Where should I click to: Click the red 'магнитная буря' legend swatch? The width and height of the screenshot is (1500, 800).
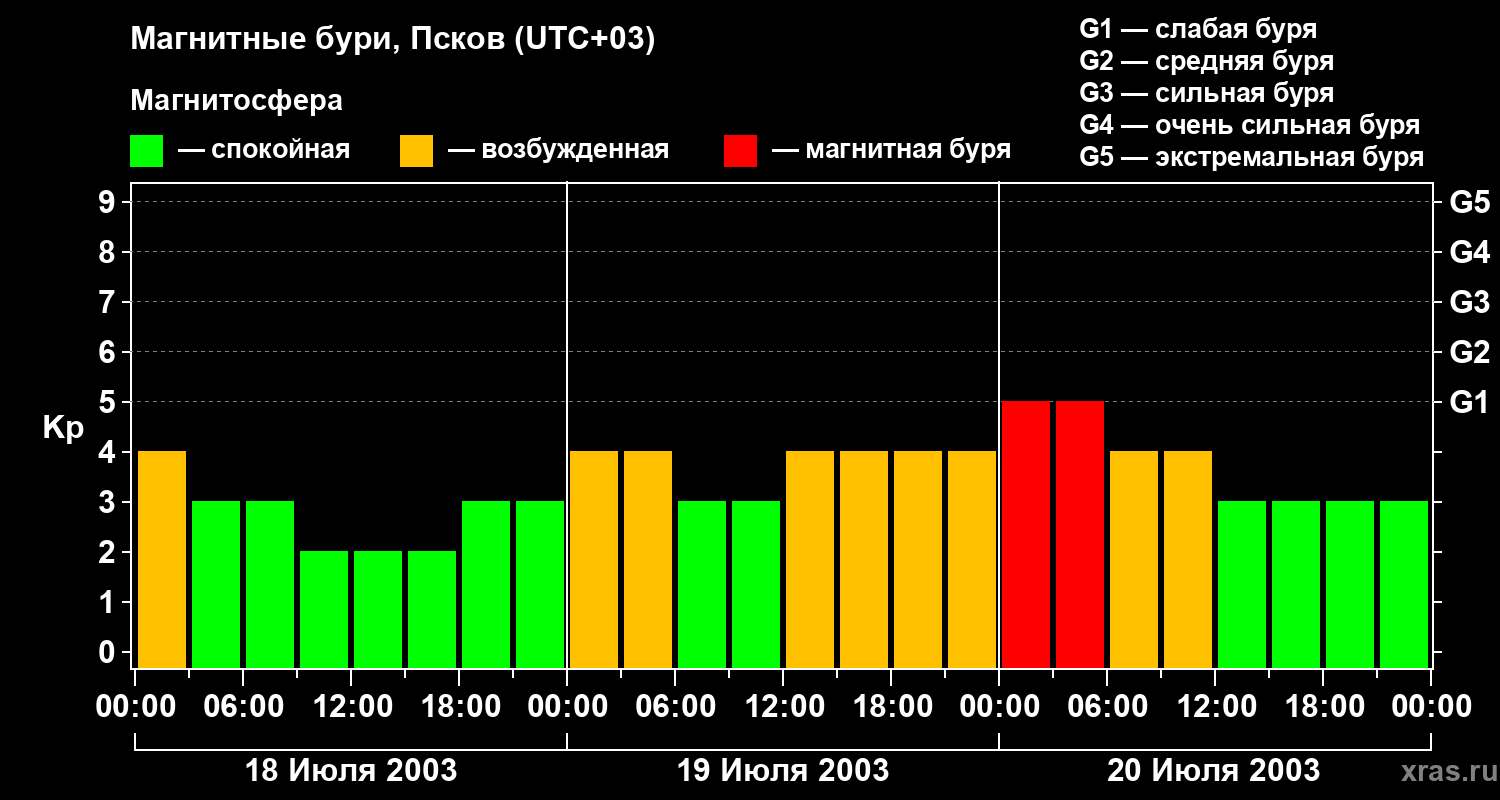coord(740,151)
